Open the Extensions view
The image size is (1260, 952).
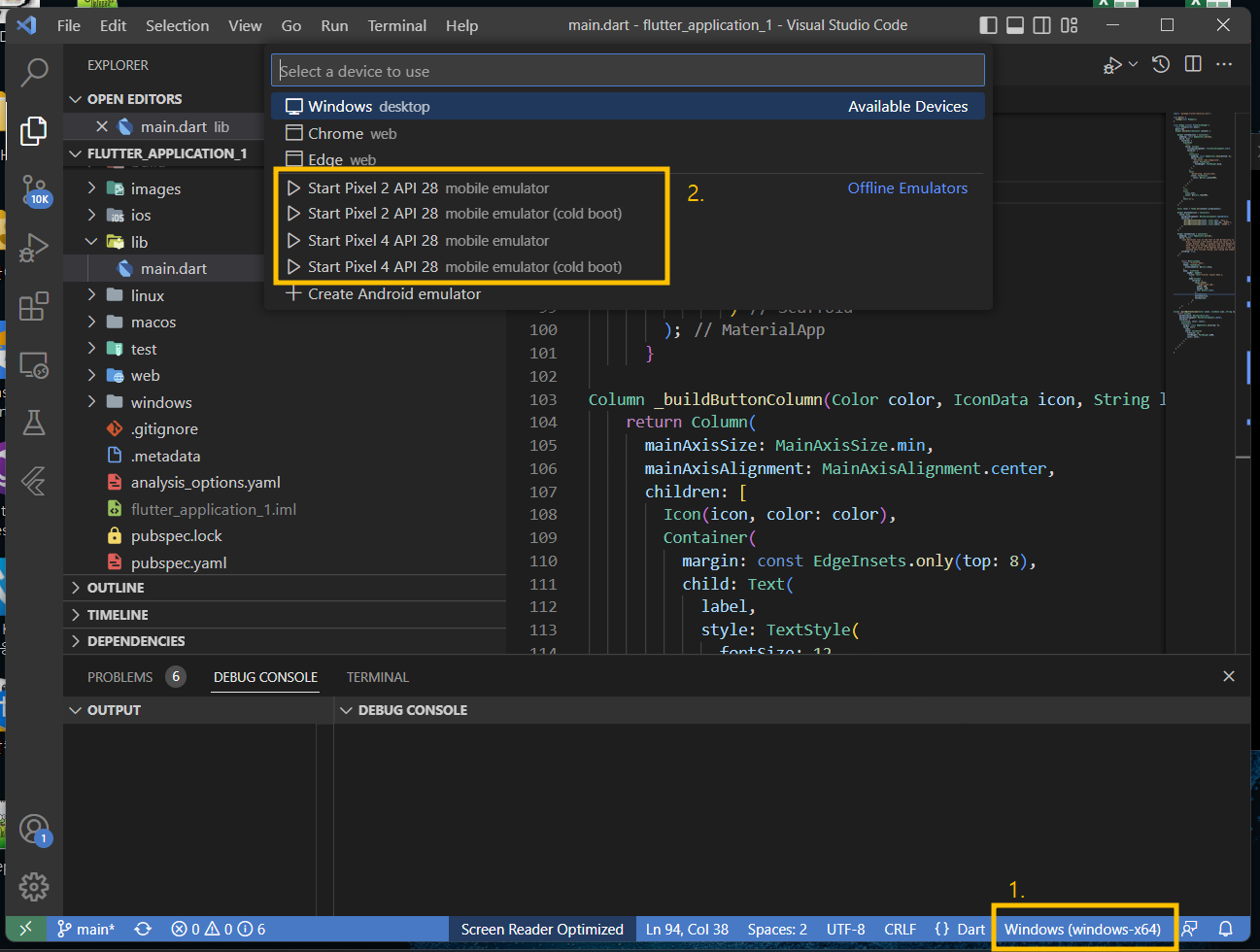34,306
